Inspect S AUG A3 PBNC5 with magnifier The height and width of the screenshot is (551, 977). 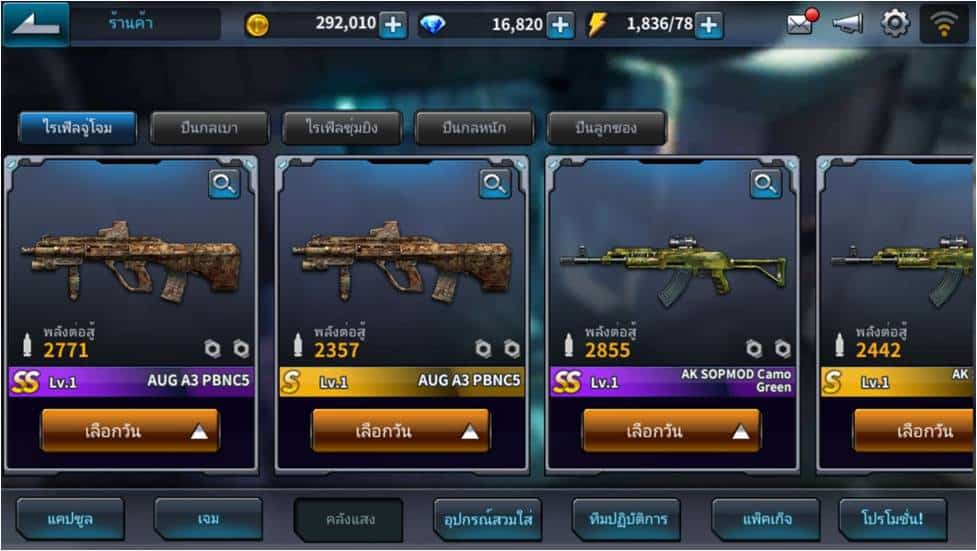(495, 184)
